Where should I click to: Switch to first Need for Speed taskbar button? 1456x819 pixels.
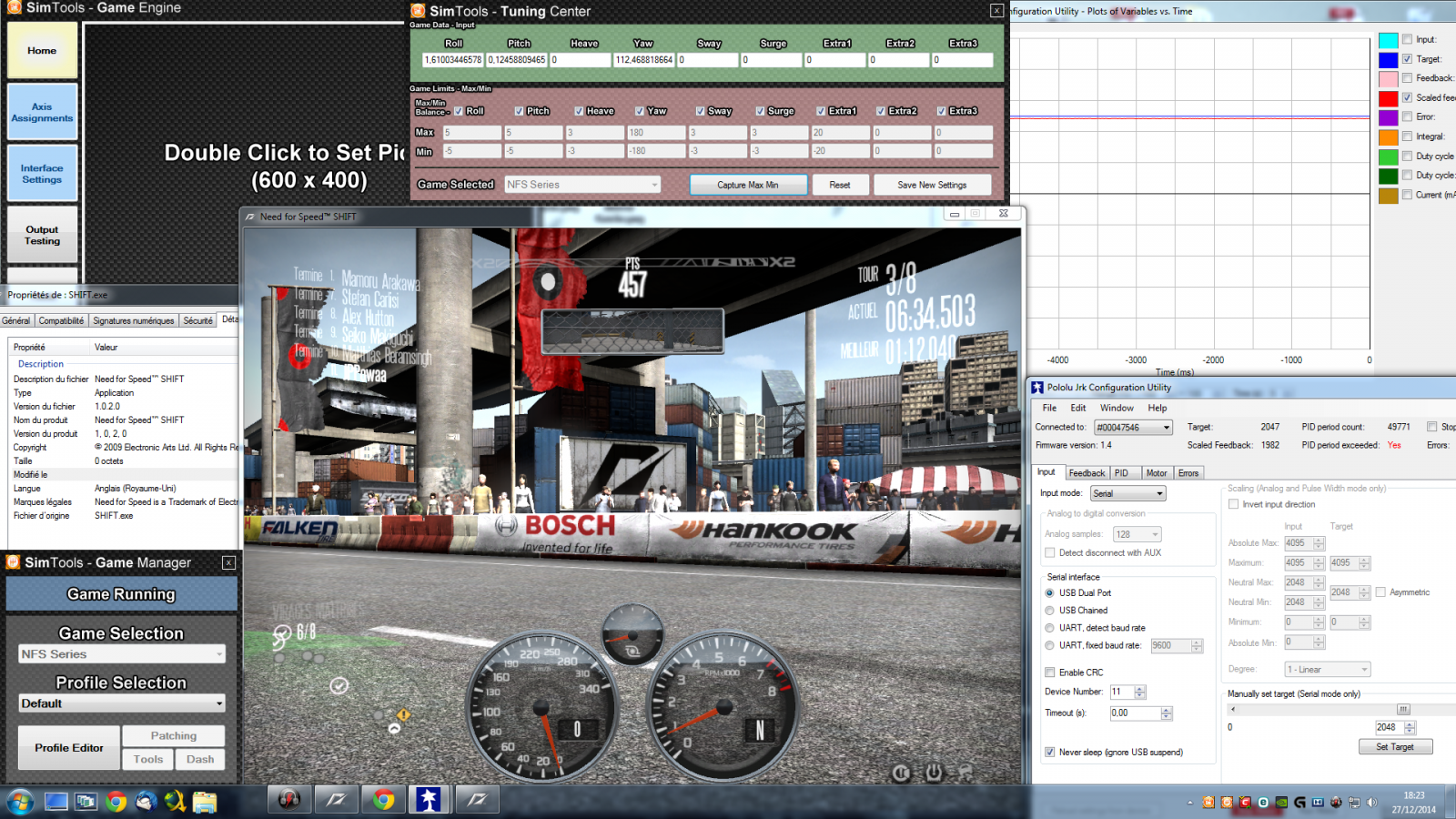click(336, 800)
